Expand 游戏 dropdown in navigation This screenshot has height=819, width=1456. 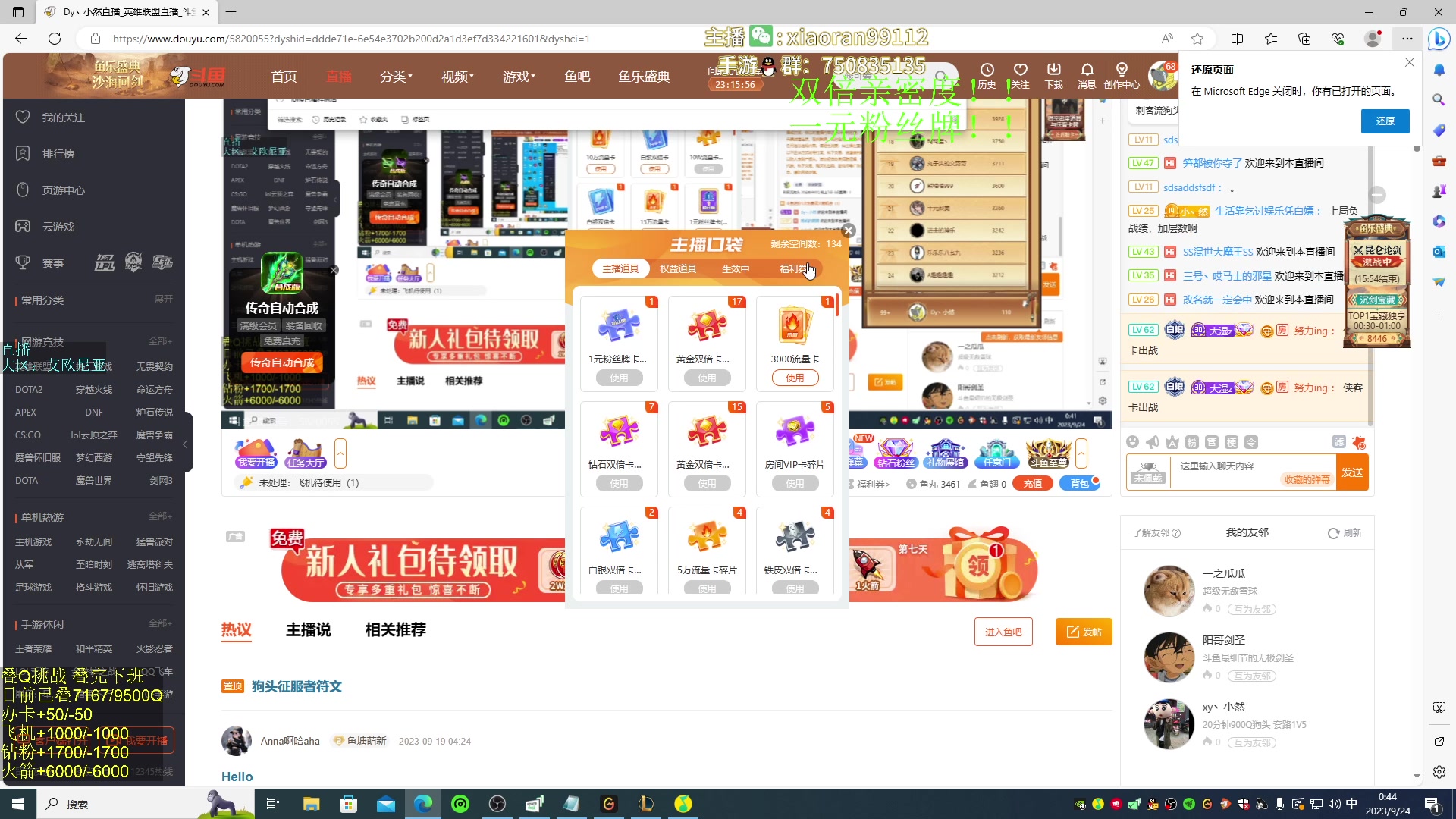(519, 77)
